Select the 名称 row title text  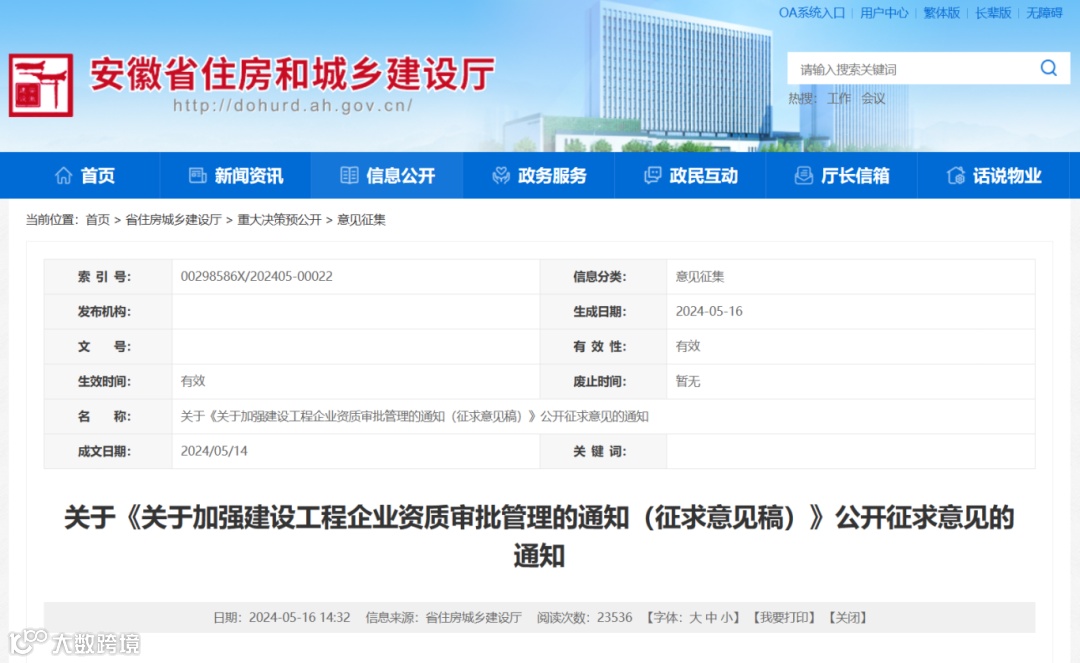pos(414,417)
